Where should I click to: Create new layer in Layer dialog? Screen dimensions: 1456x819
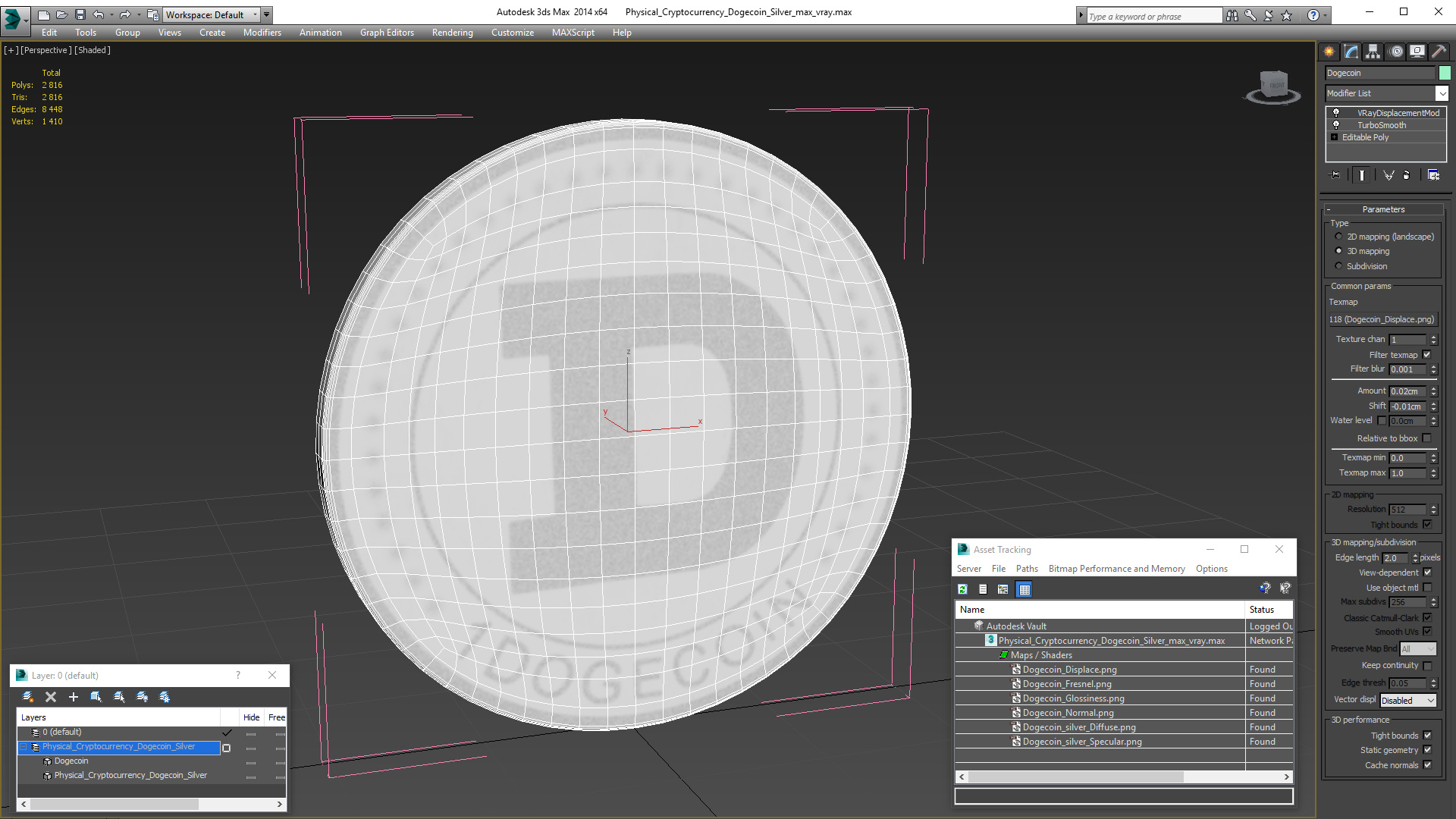click(x=28, y=697)
